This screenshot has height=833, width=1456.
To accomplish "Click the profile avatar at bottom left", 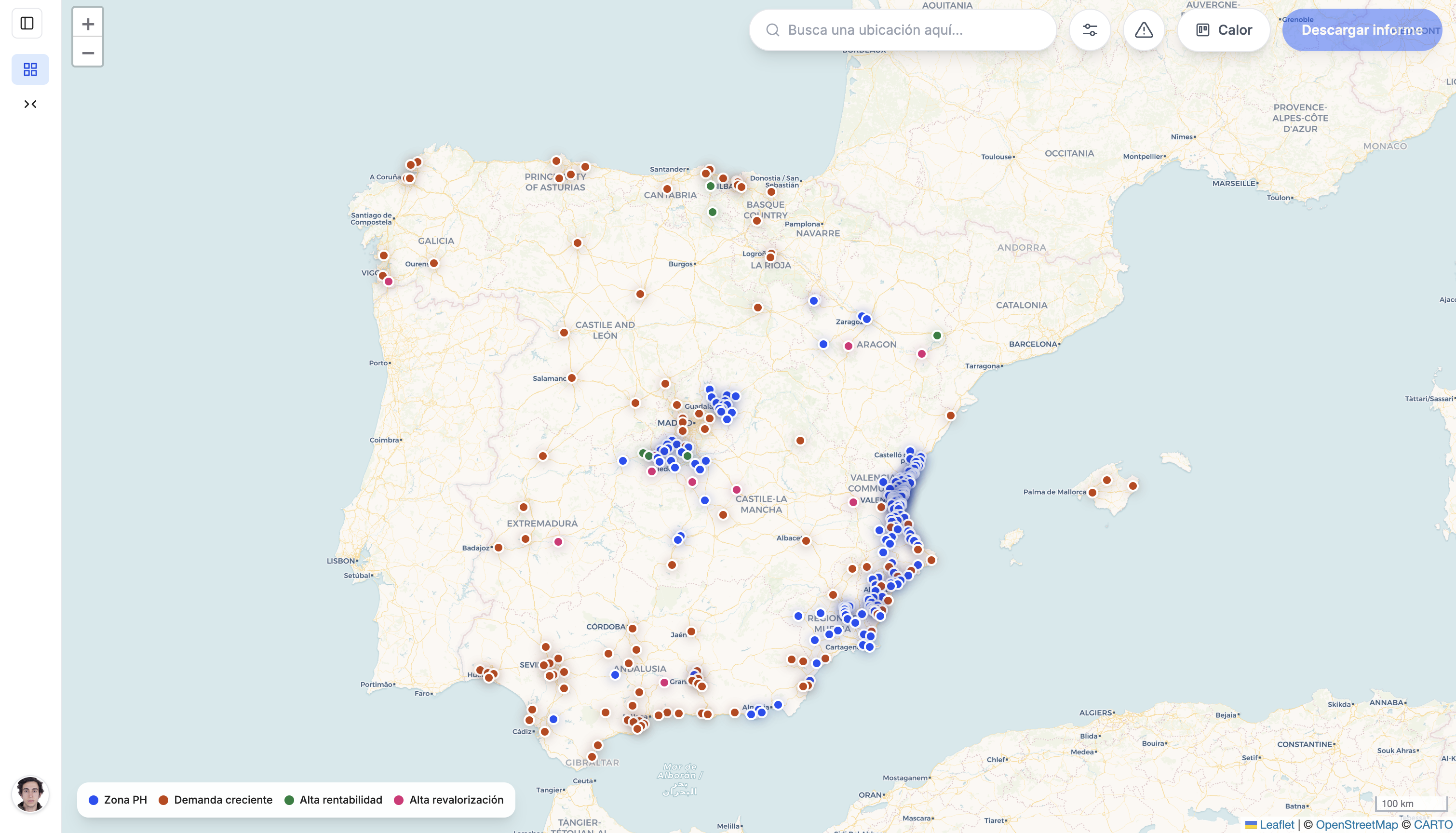I will [x=30, y=793].
